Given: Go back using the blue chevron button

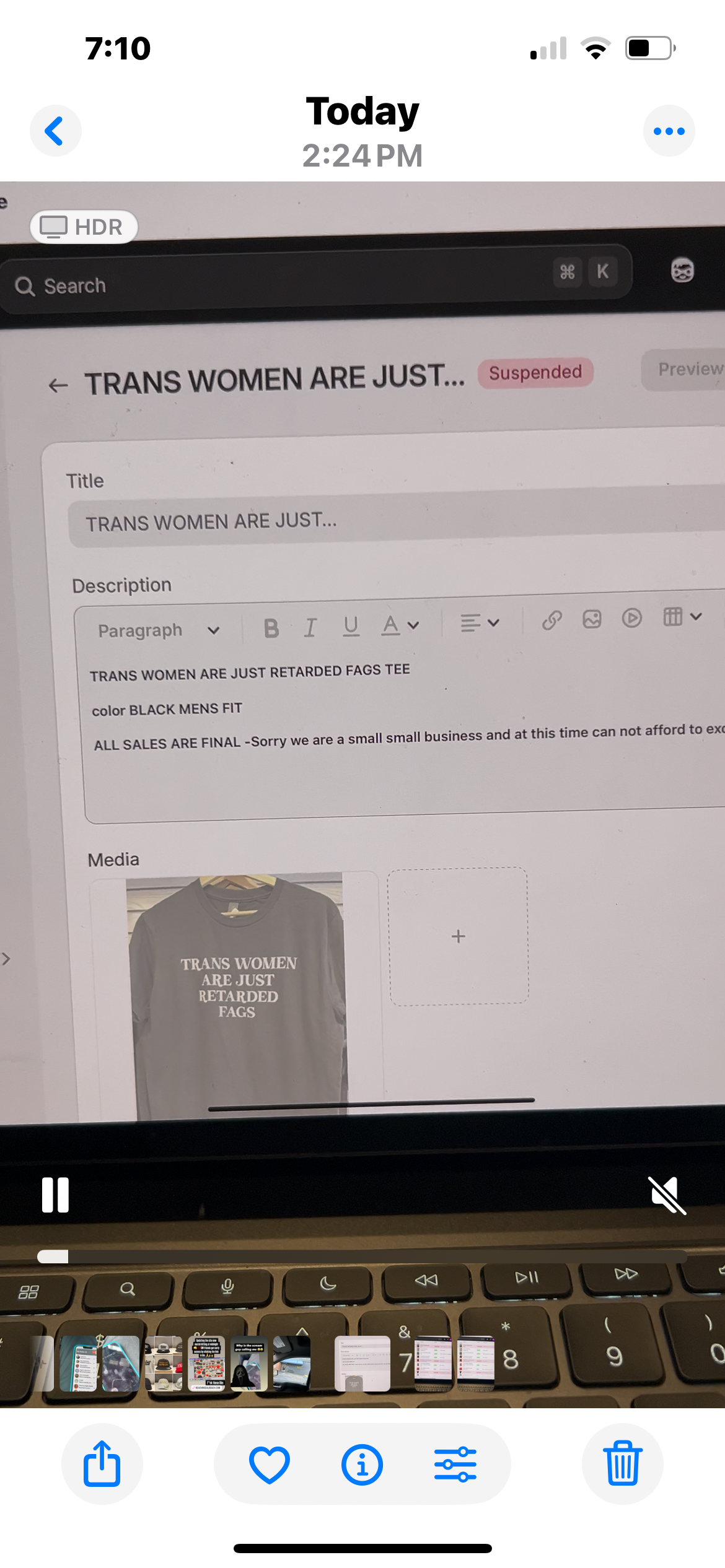Looking at the screenshot, I should (x=56, y=131).
